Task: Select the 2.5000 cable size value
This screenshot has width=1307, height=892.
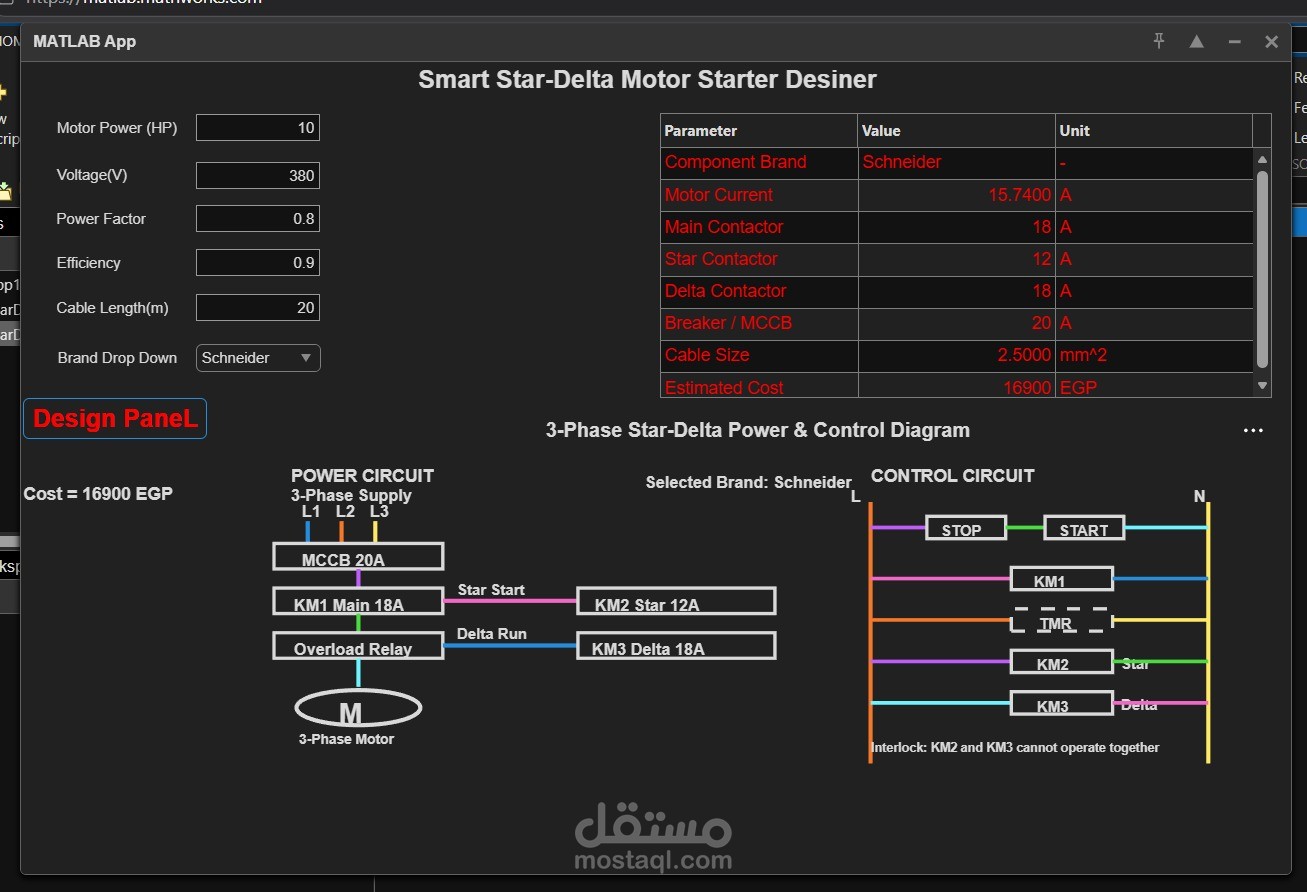Action: tap(957, 355)
